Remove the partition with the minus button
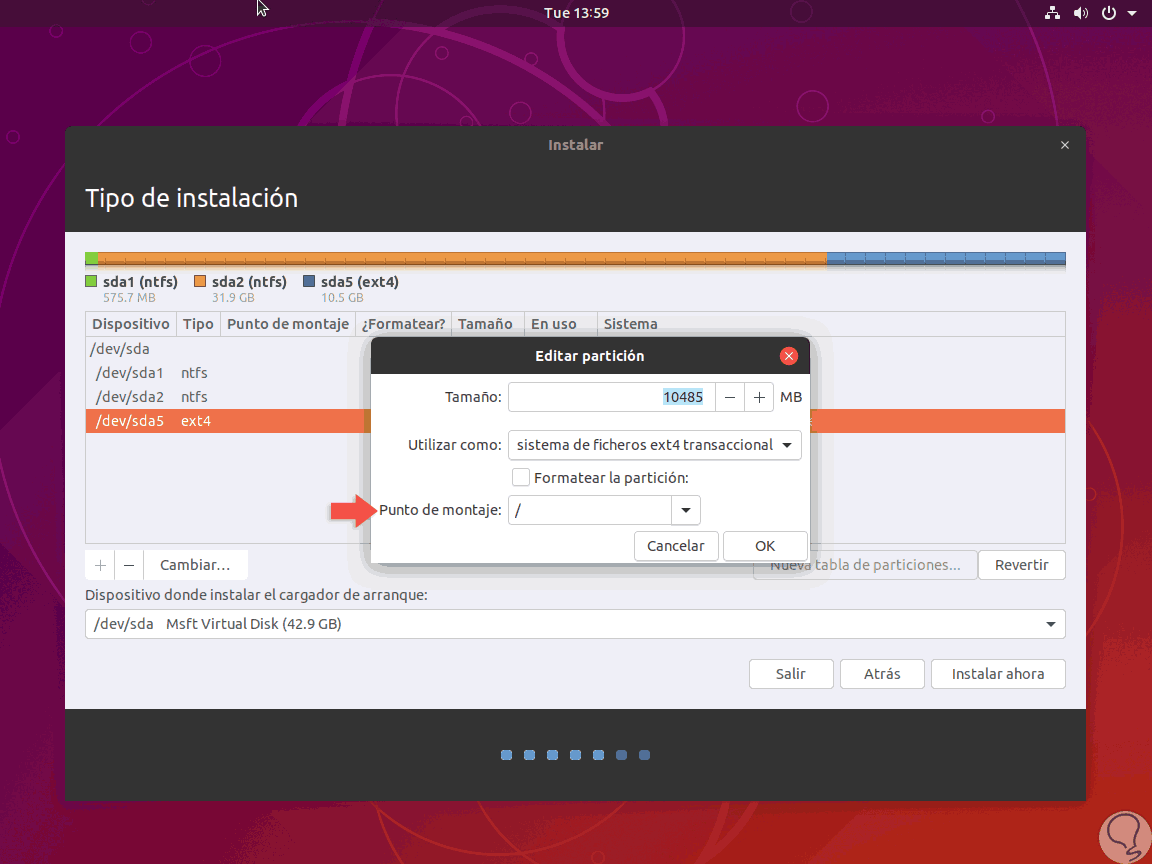Image resolution: width=1152 pixels, height=864 pixels. [x=129, y=565]
